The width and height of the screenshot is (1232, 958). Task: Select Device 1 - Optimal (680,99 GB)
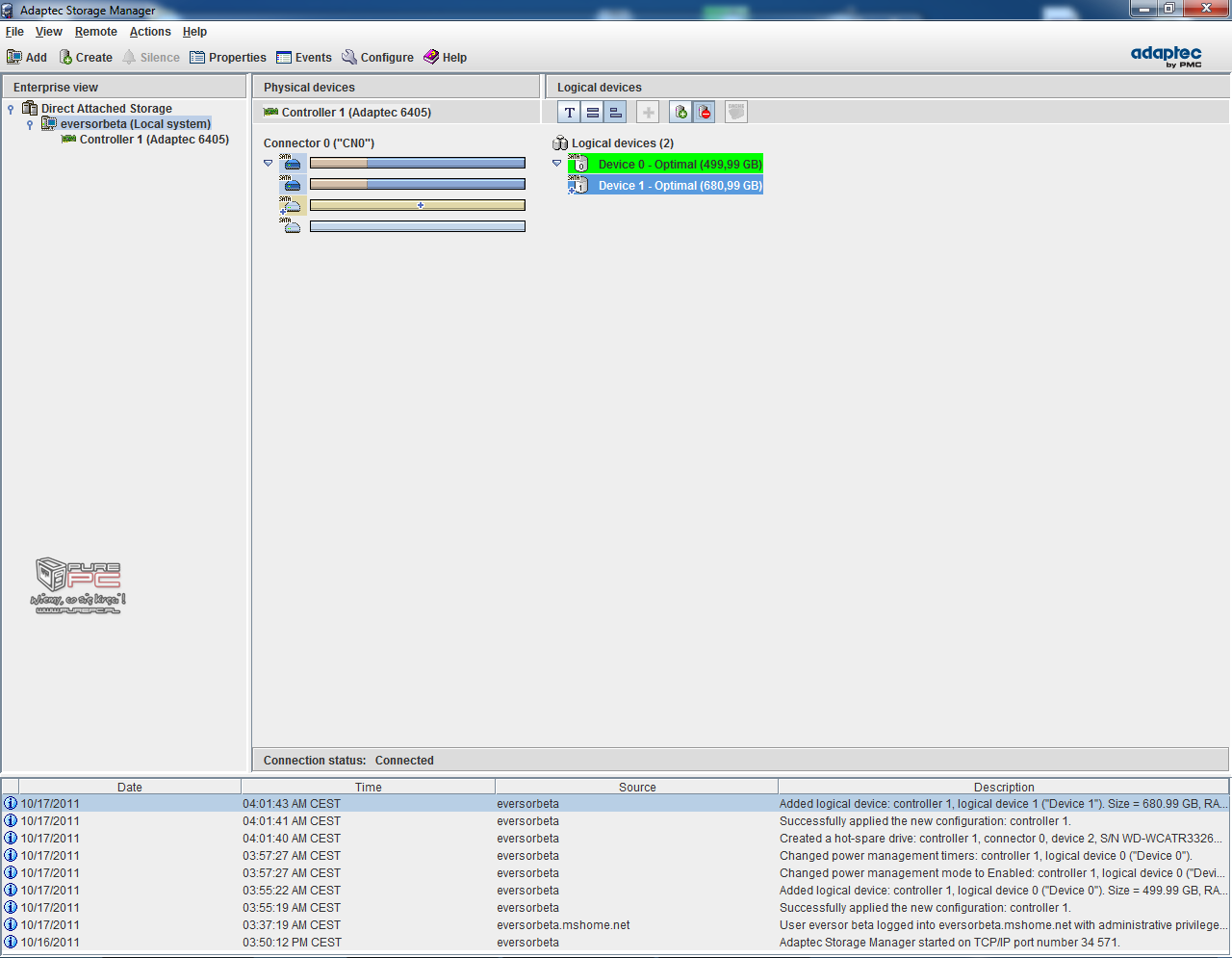pos(680,185)
